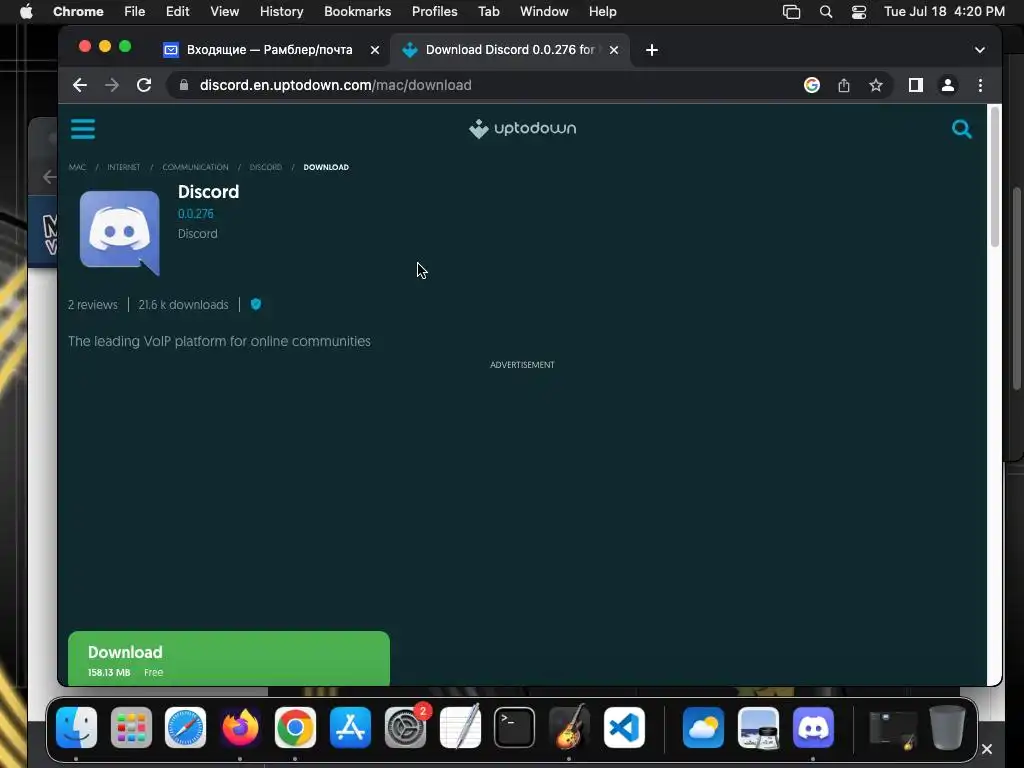
Task: Launch Visual Studio Code from the Dock
Action: point(624,727)
